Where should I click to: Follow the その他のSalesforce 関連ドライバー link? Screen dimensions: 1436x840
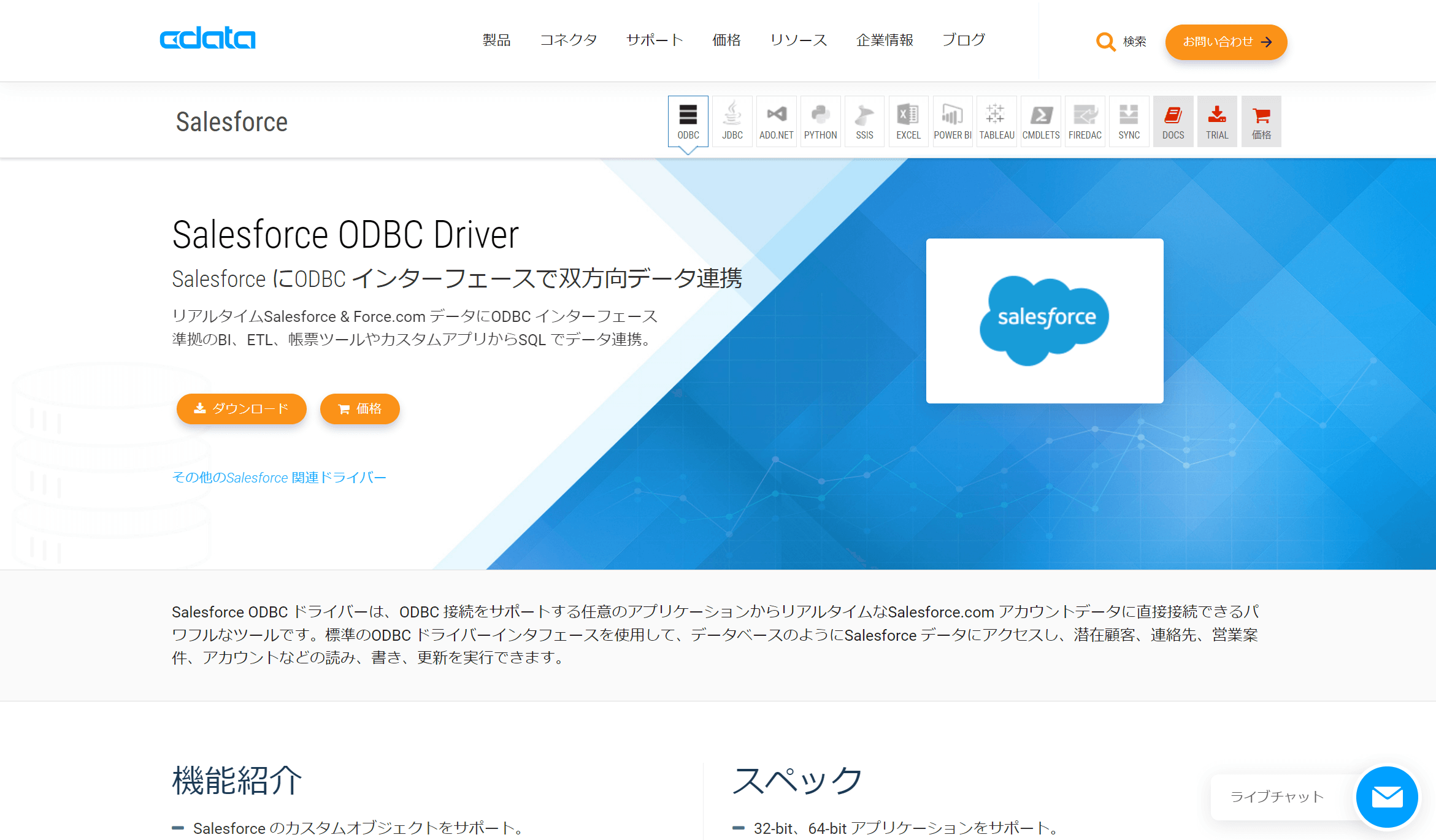click(x=279, y=477)
